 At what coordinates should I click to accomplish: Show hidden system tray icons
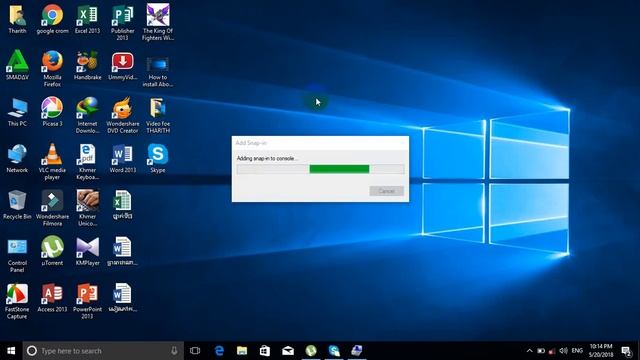coord(529,351)
